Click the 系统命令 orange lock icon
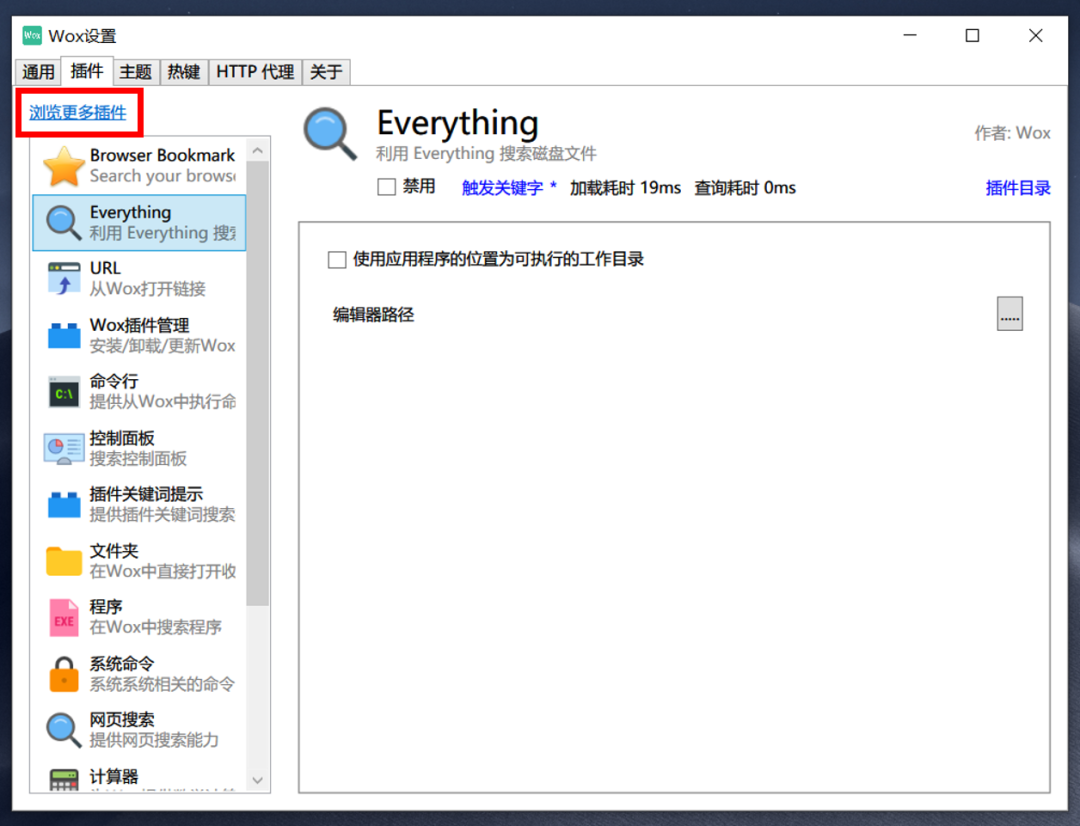This screenshot has height=826, width=1080. 63,674
